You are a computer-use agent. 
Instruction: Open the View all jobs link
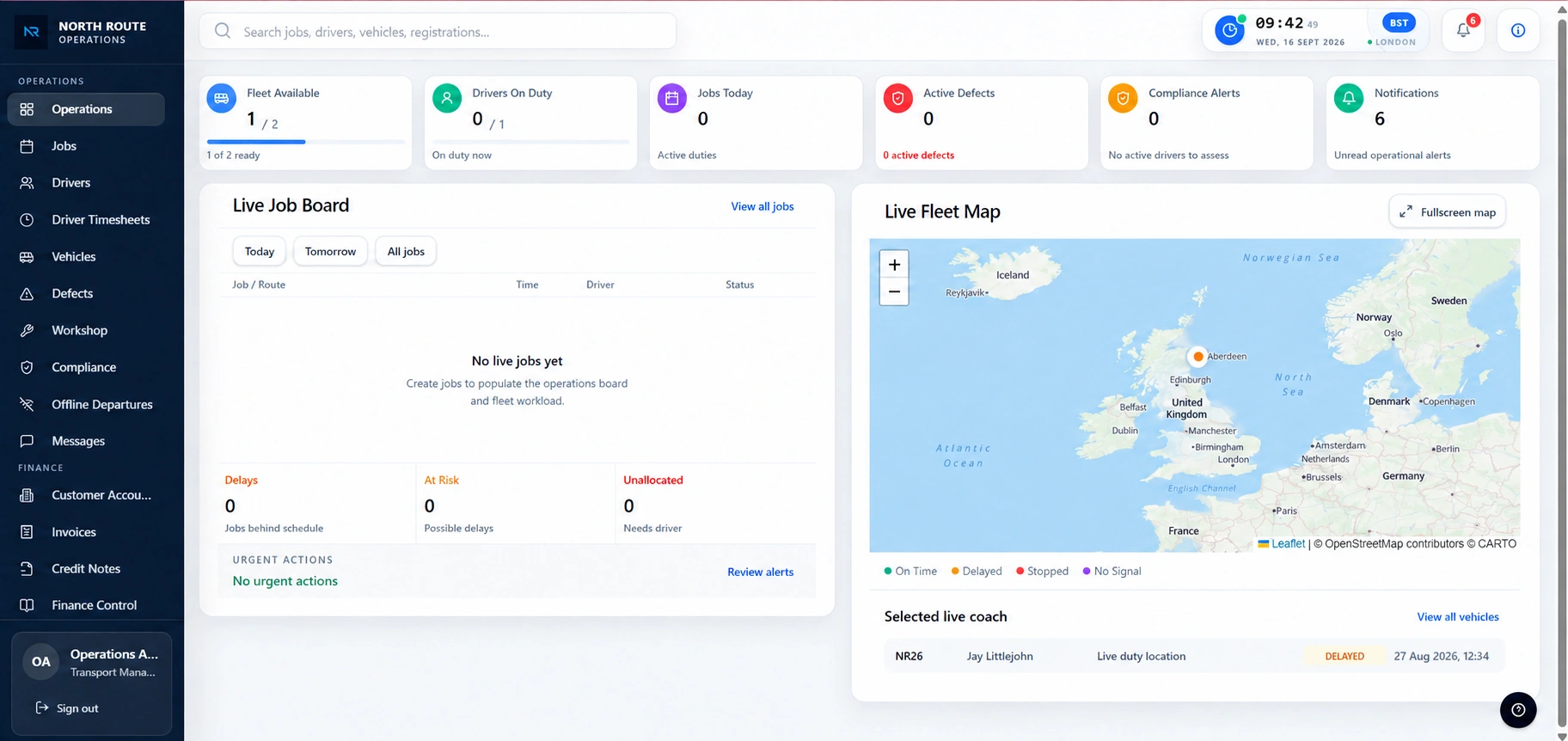pyautogui.click(x=763, y=206)
